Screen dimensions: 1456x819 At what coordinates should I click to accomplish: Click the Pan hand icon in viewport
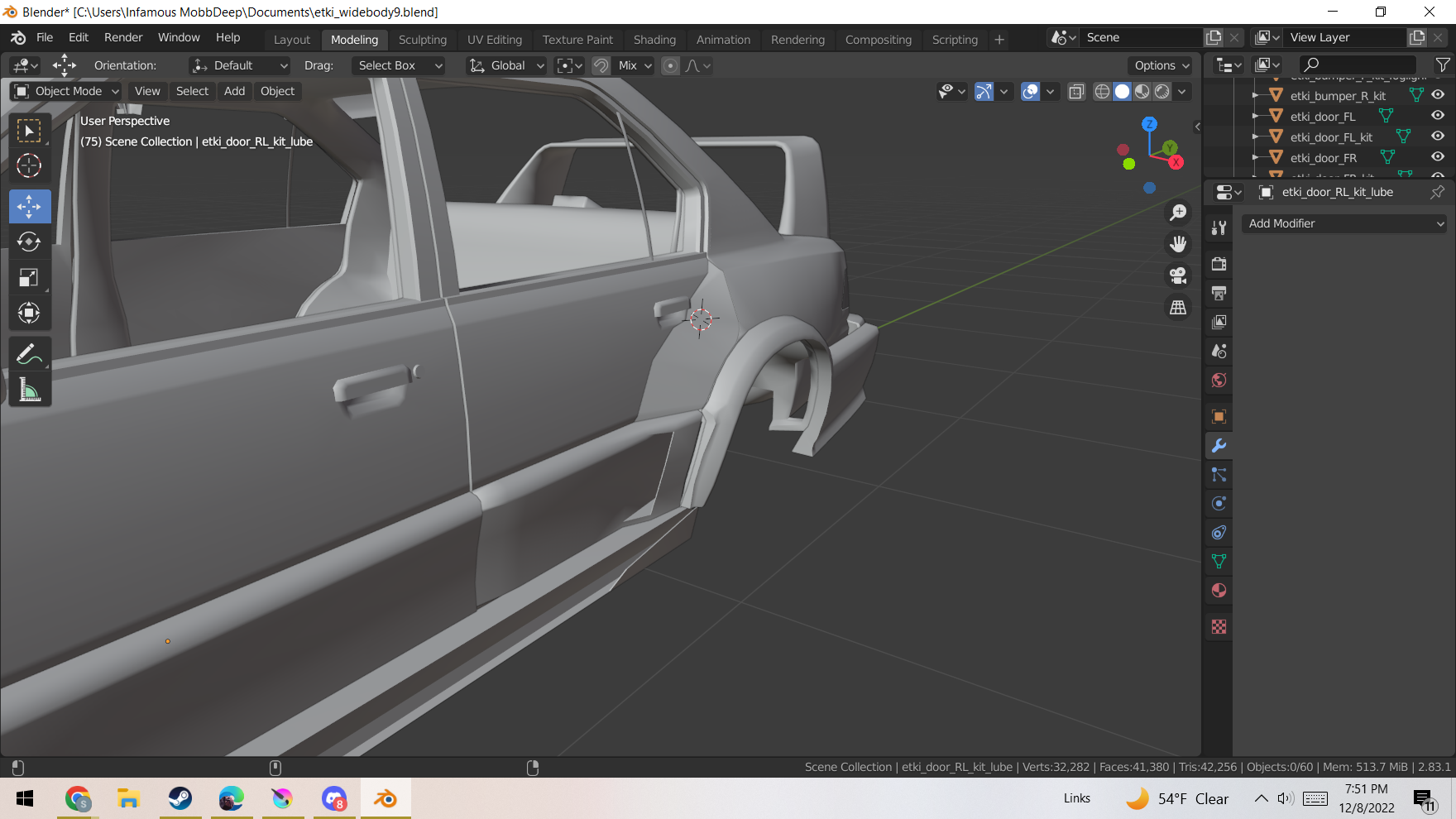pos(1178,244)
